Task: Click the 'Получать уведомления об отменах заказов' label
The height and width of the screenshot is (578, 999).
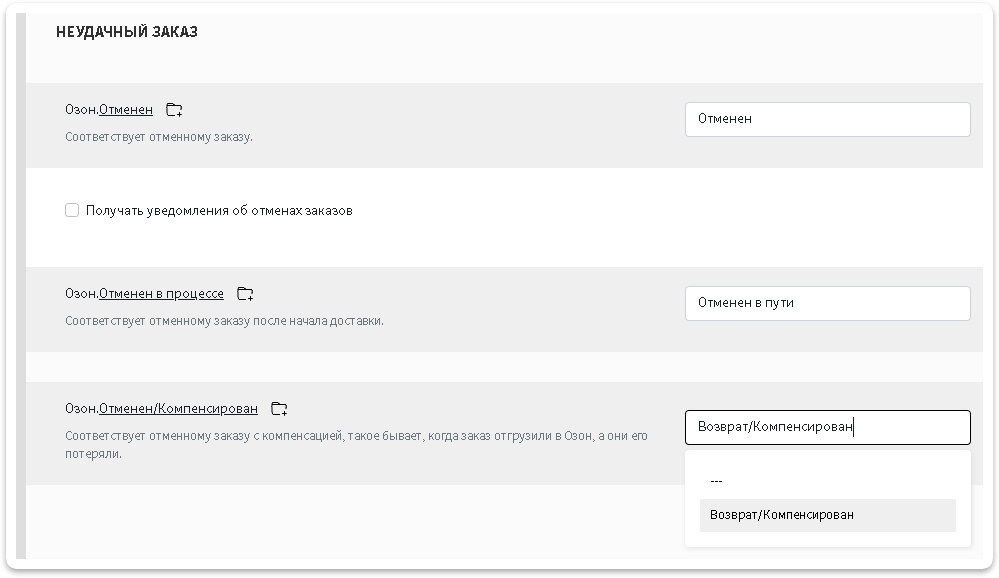Action: tap(219, 211)
